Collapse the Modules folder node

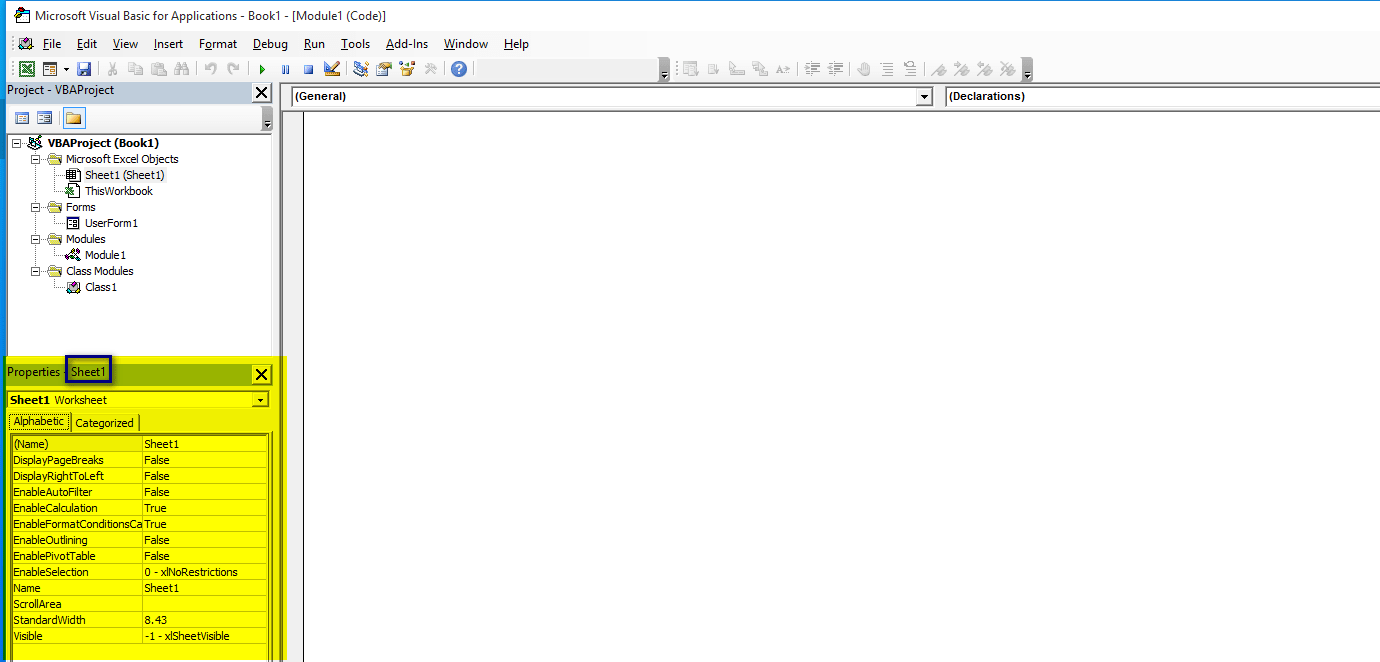36,239
